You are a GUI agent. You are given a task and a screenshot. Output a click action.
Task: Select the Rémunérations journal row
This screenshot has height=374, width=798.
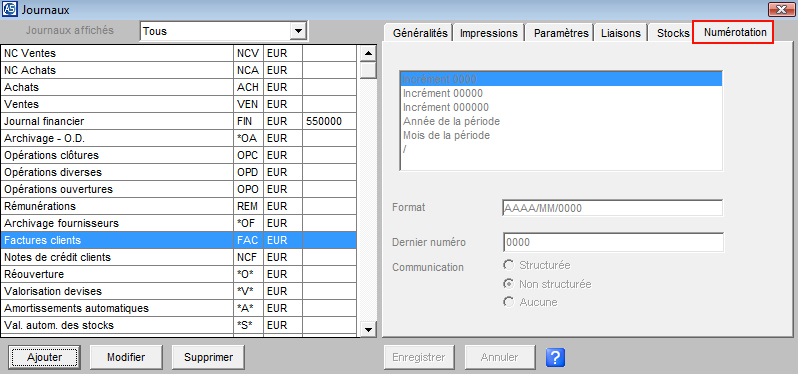pyautogui.click(x=179, y=206)
